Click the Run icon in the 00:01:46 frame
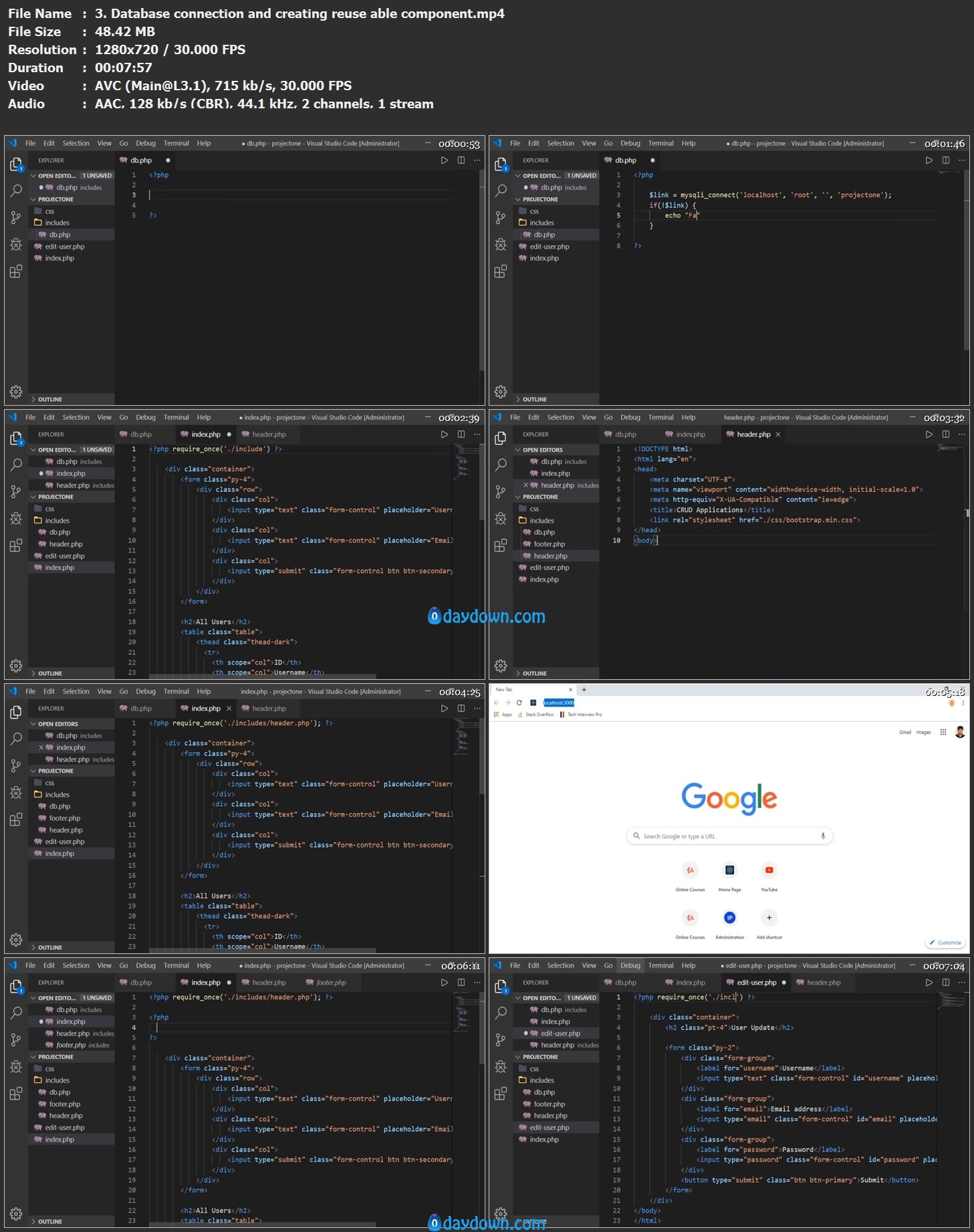The height and width of the screenshot is (1232, 974). 929,160
